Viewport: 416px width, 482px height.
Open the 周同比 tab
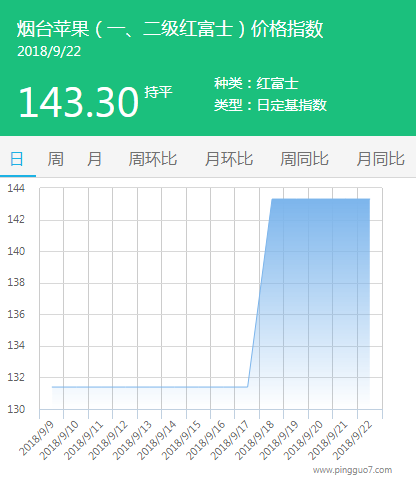point(304,159)
